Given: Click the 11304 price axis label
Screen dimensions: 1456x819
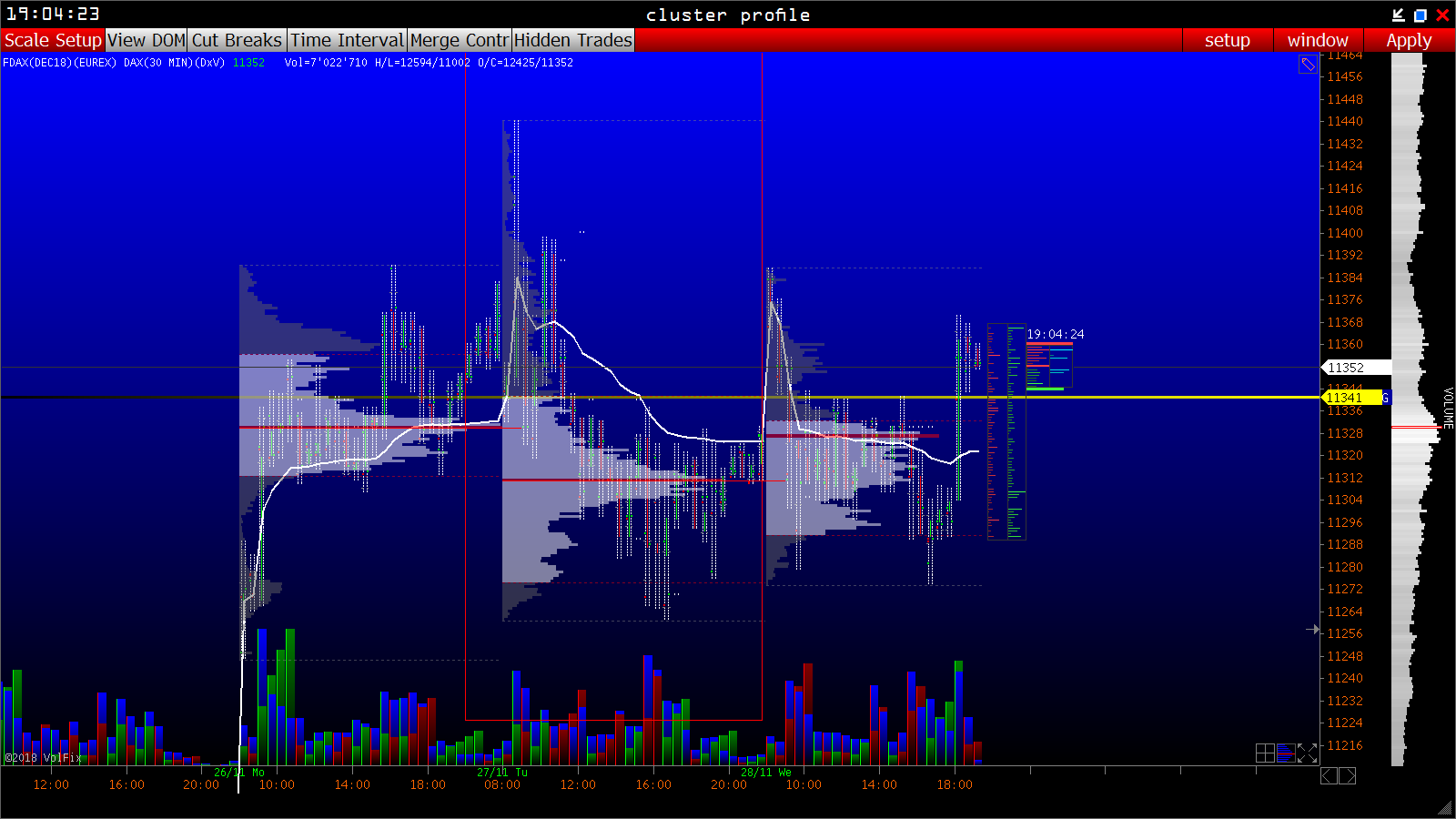Looking at the screenshot, I should (x=1345, y=500).
